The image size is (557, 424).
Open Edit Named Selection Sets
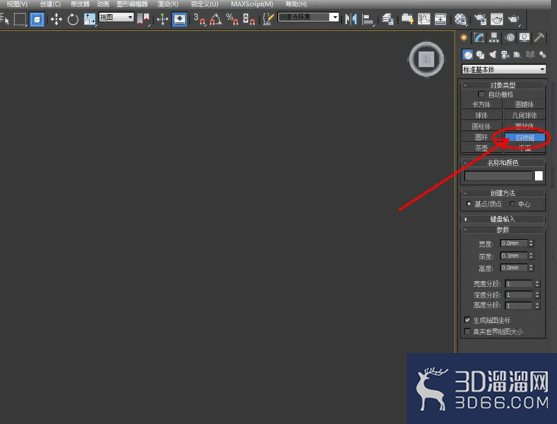point(268,19)
